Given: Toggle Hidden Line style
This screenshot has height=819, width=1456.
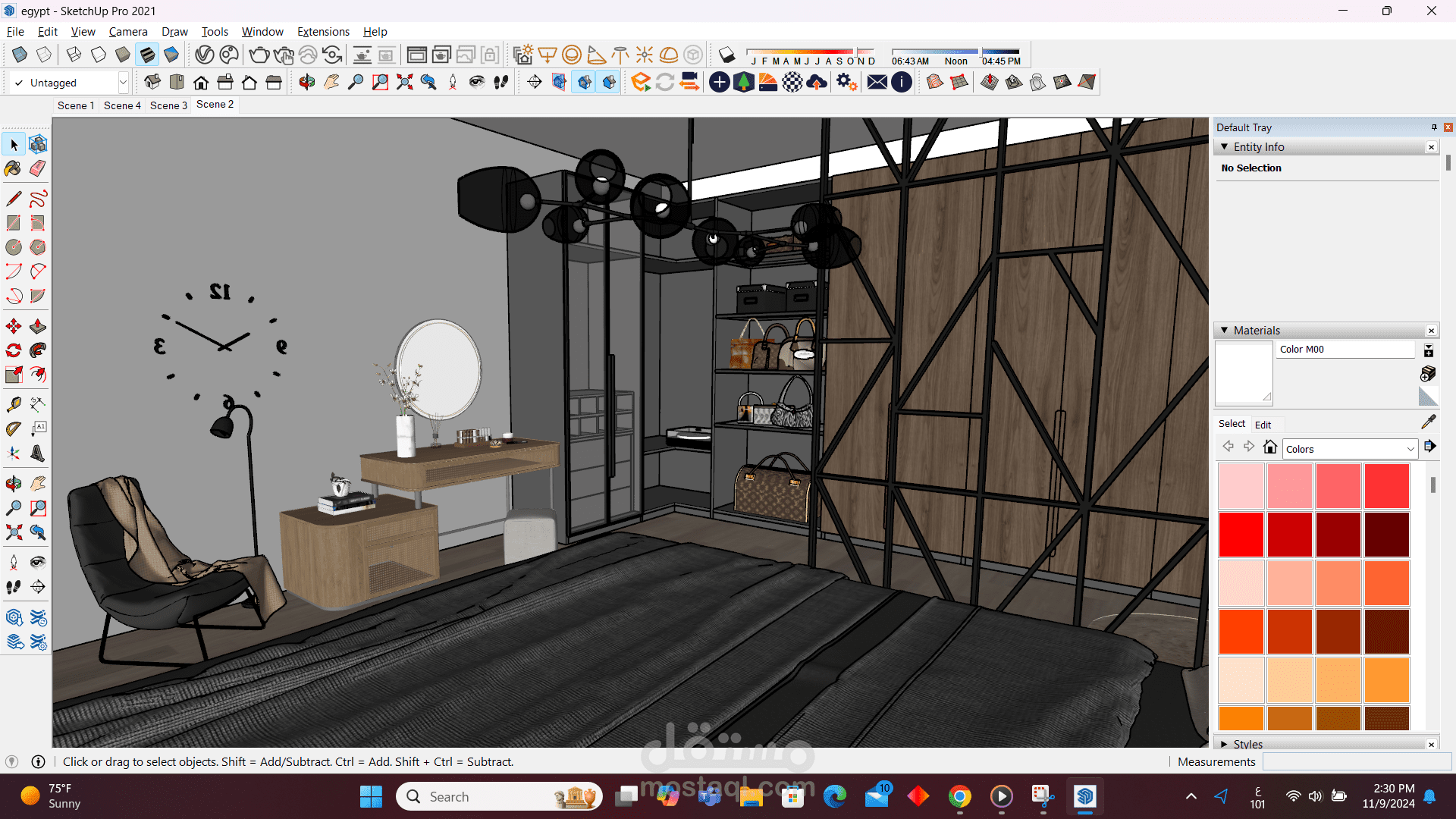Looking at the screenshot, I should tap(99, 55).
